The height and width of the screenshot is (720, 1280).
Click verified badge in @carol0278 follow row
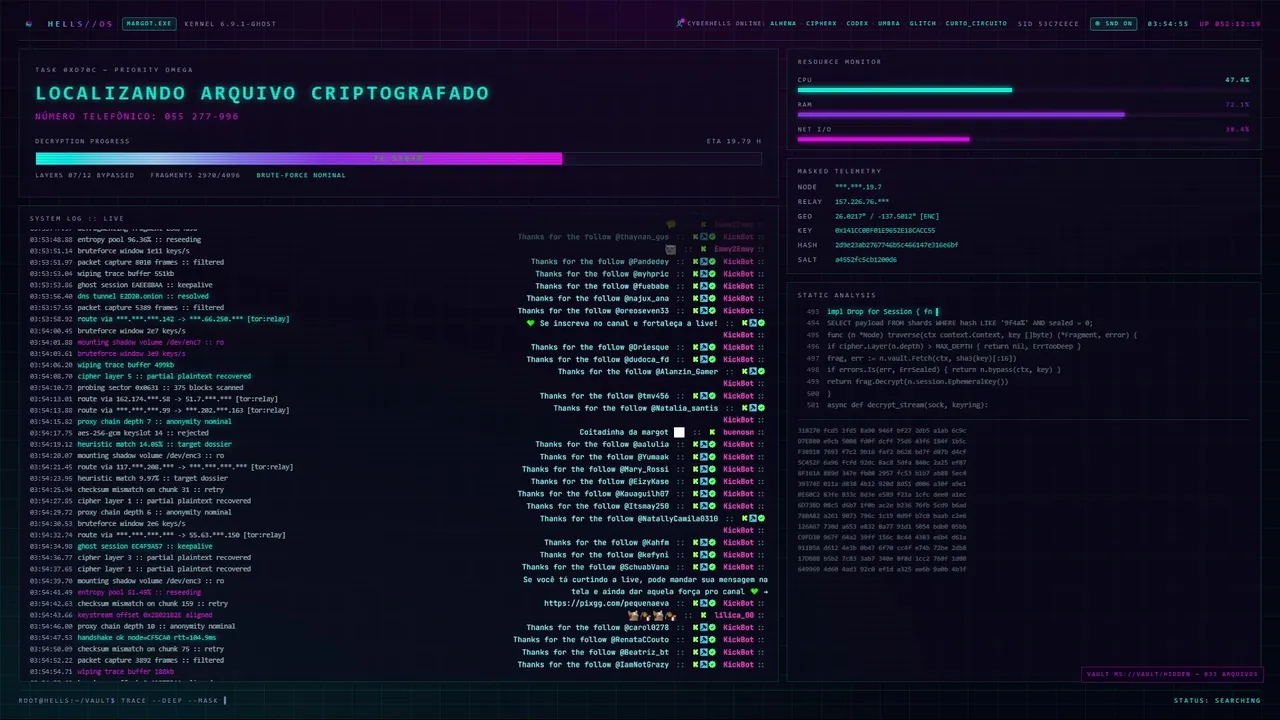[x=712, y=627]
